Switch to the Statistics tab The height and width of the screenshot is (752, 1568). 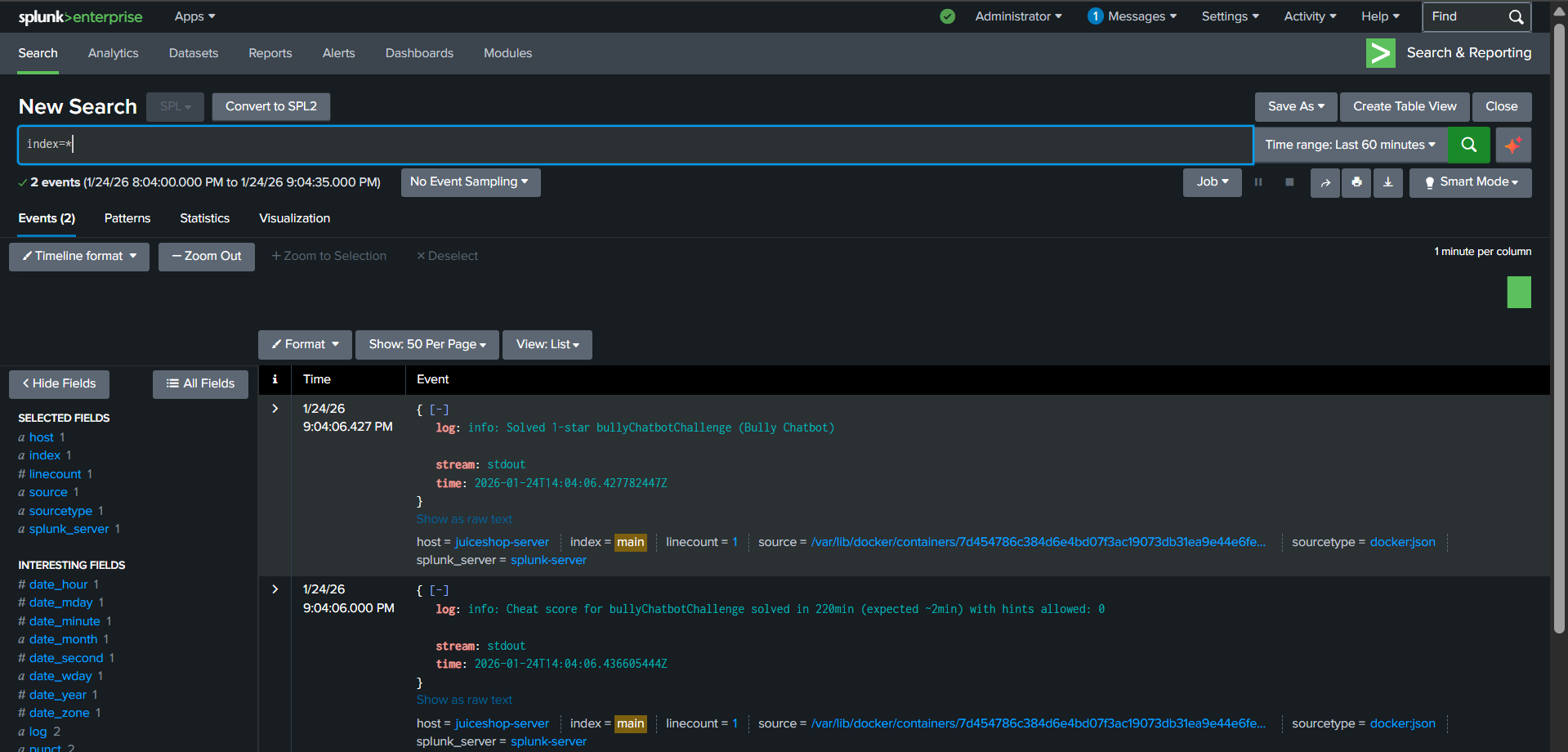coord(204,218)
